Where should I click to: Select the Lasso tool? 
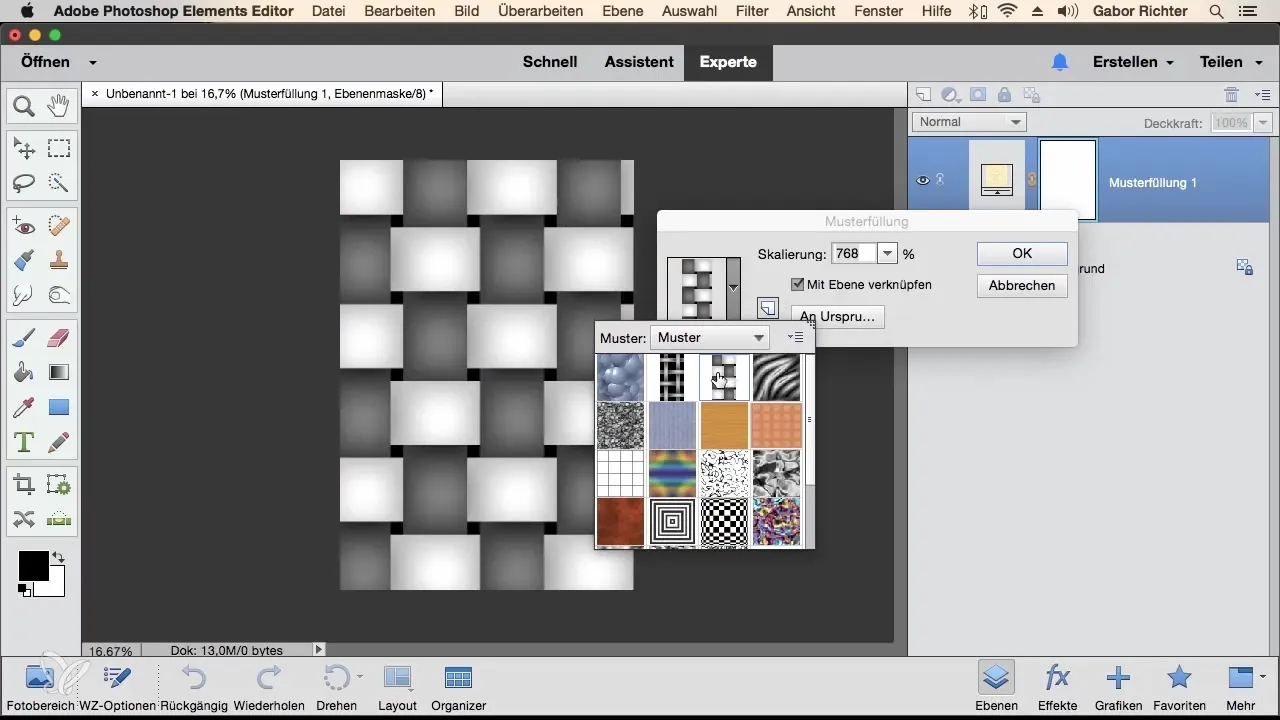(24, 183)
